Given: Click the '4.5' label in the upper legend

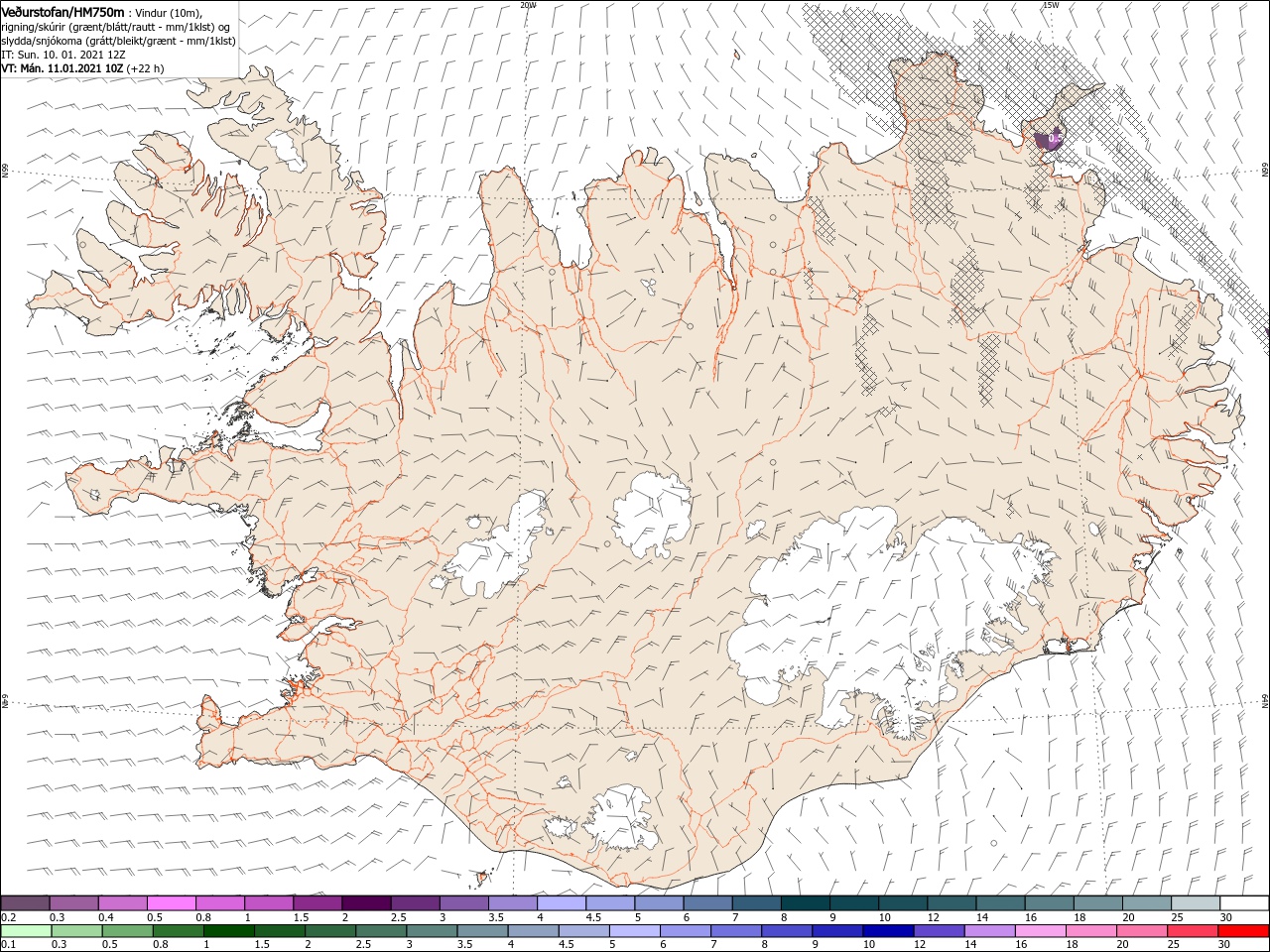Looking at the screenshot, I should pos(594,917).
